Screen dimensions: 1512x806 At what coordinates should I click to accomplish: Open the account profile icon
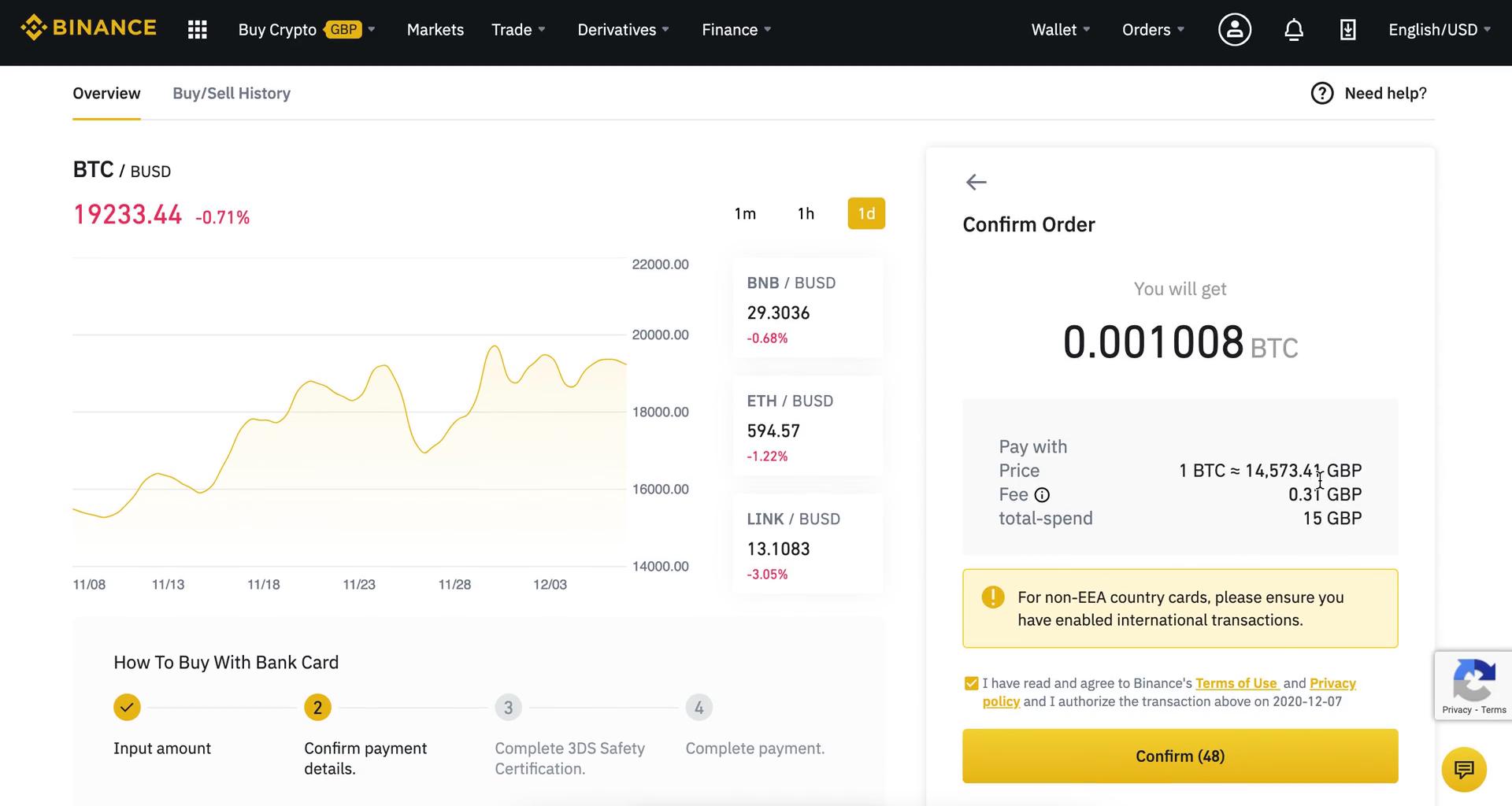point(1234,29)
